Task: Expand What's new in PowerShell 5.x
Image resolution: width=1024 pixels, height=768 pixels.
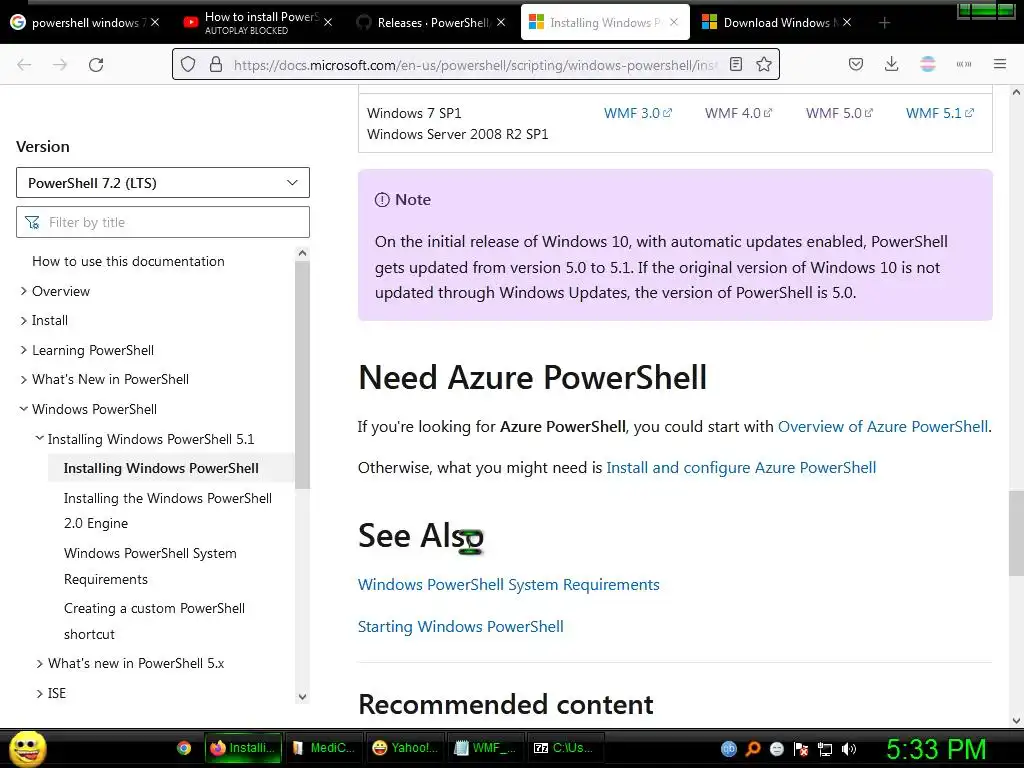Action: point(39,664)
